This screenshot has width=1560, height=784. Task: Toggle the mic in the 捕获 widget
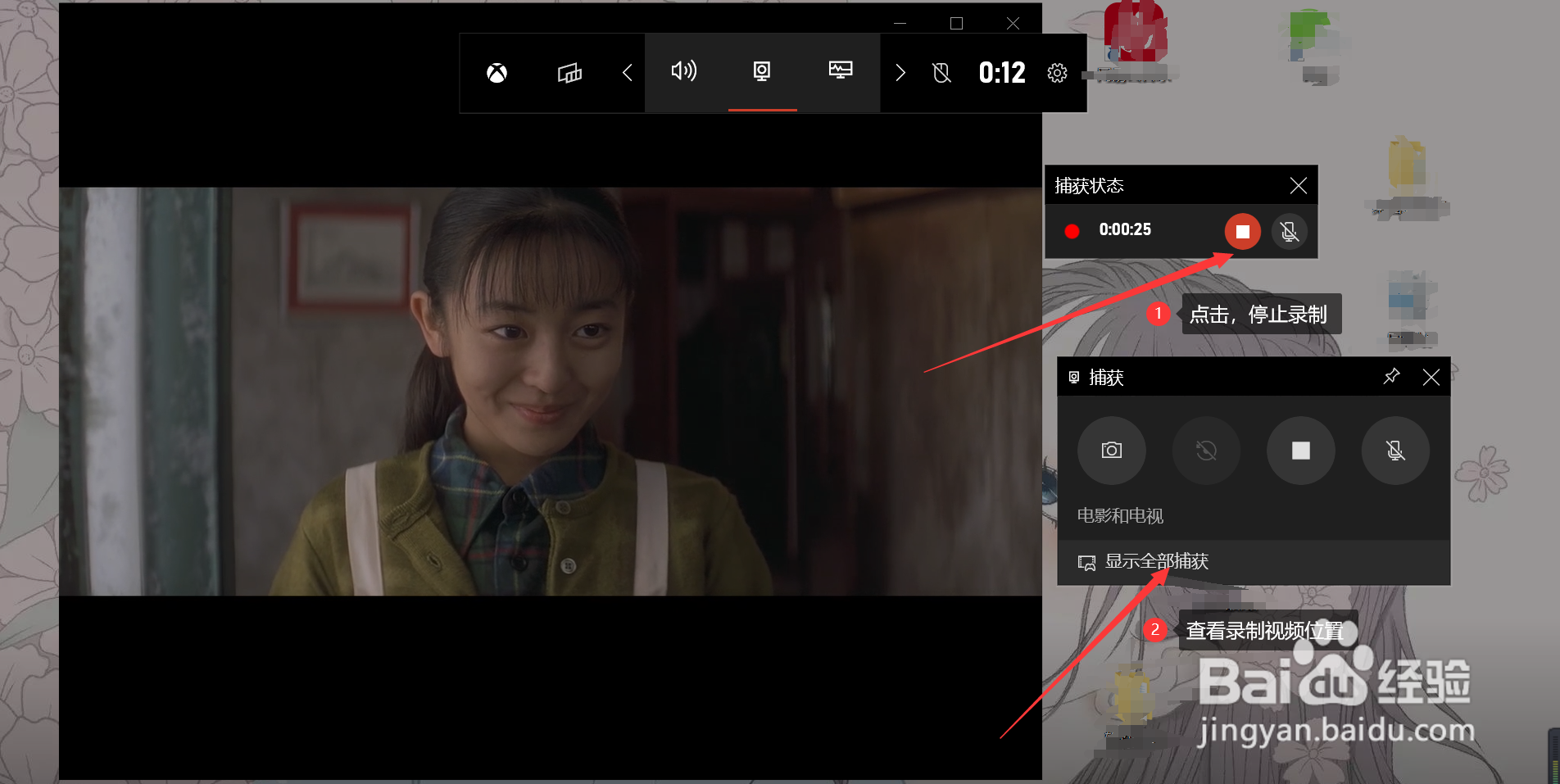pyautogui.click(x=1395, y=451)
